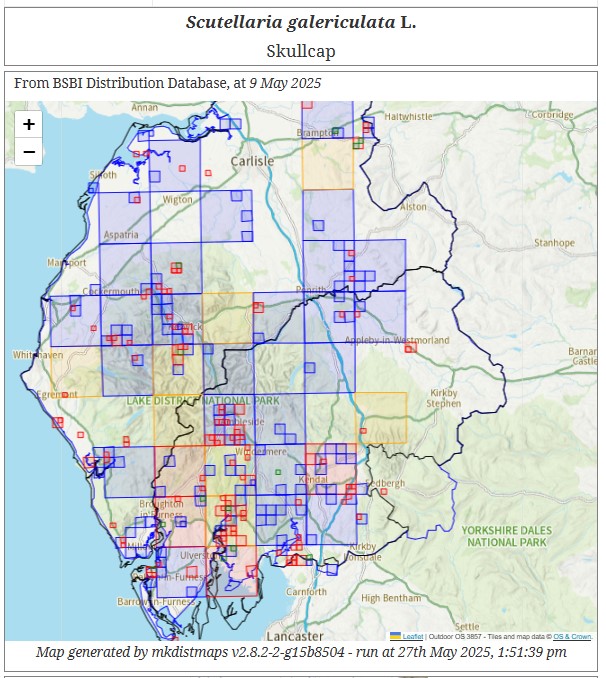Open the Leaflet attribution link
Viewport: 606px width, 678px height.
point(412,636)
